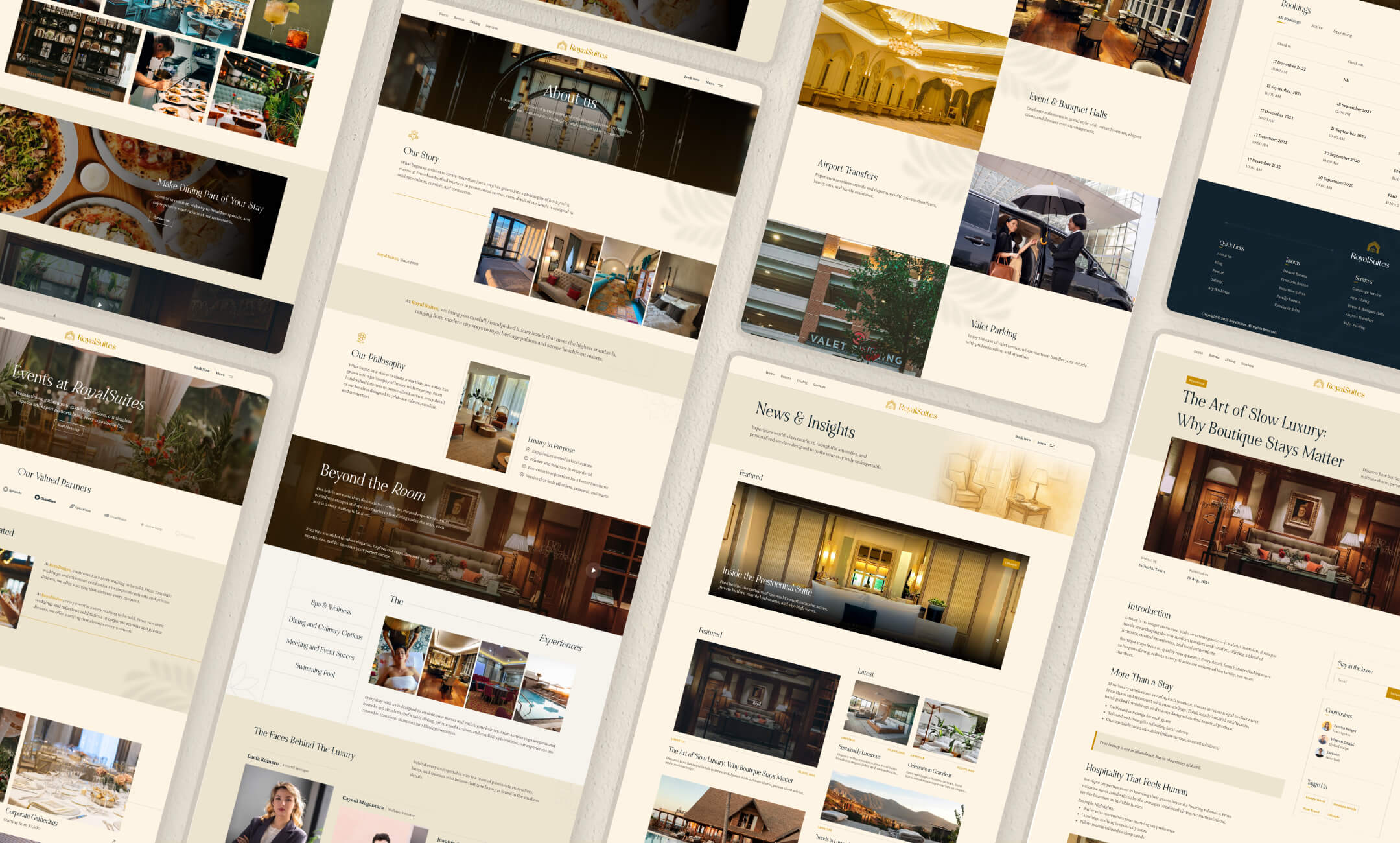Switch to the Active bookings tab
The image size is (1400, 843).
point(1317,27)
